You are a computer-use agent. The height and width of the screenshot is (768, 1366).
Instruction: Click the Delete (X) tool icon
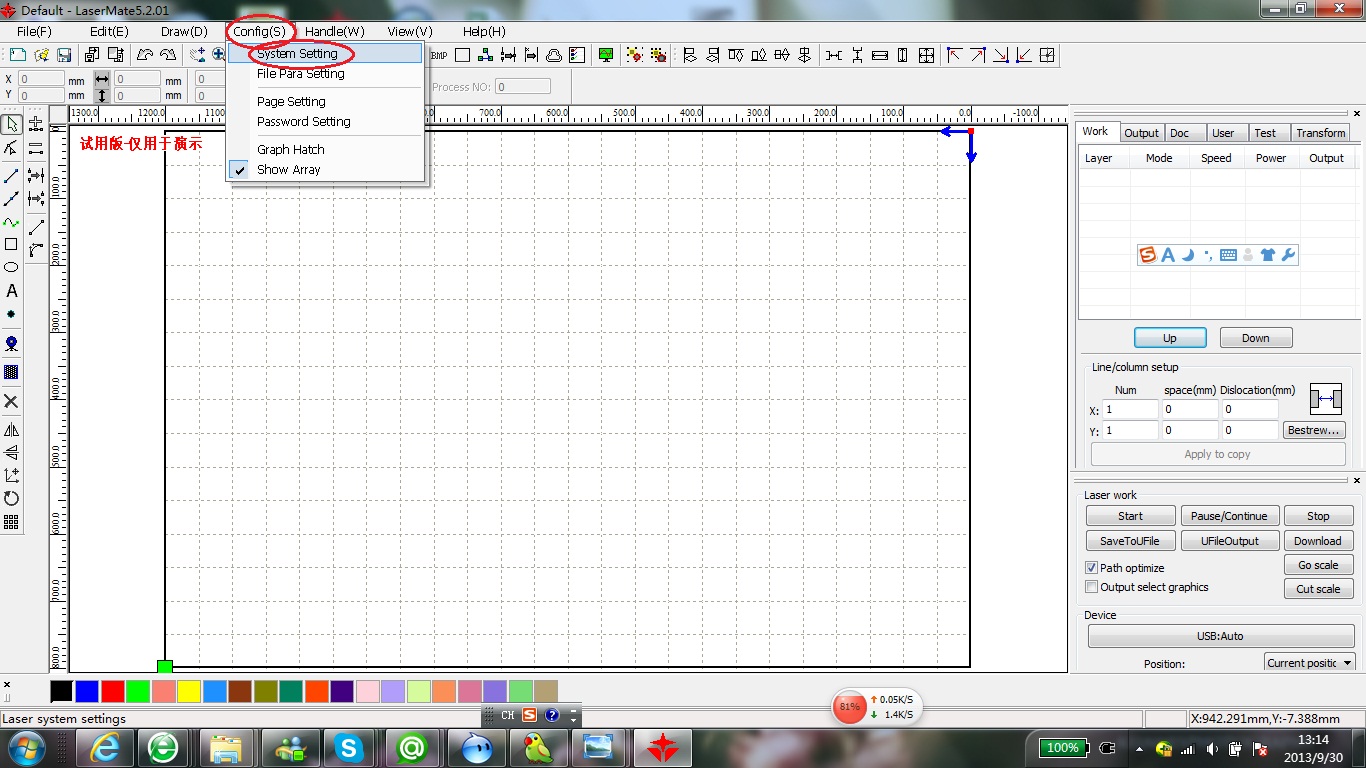(12, 401)
